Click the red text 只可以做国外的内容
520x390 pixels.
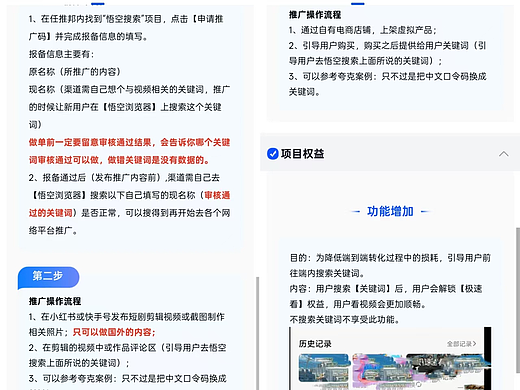coord(114,332)
